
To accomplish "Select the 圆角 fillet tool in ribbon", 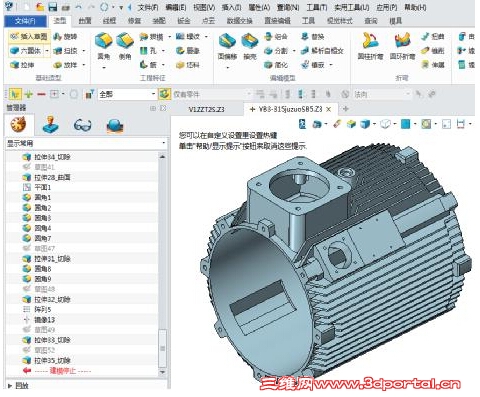I will coord(103,46).
